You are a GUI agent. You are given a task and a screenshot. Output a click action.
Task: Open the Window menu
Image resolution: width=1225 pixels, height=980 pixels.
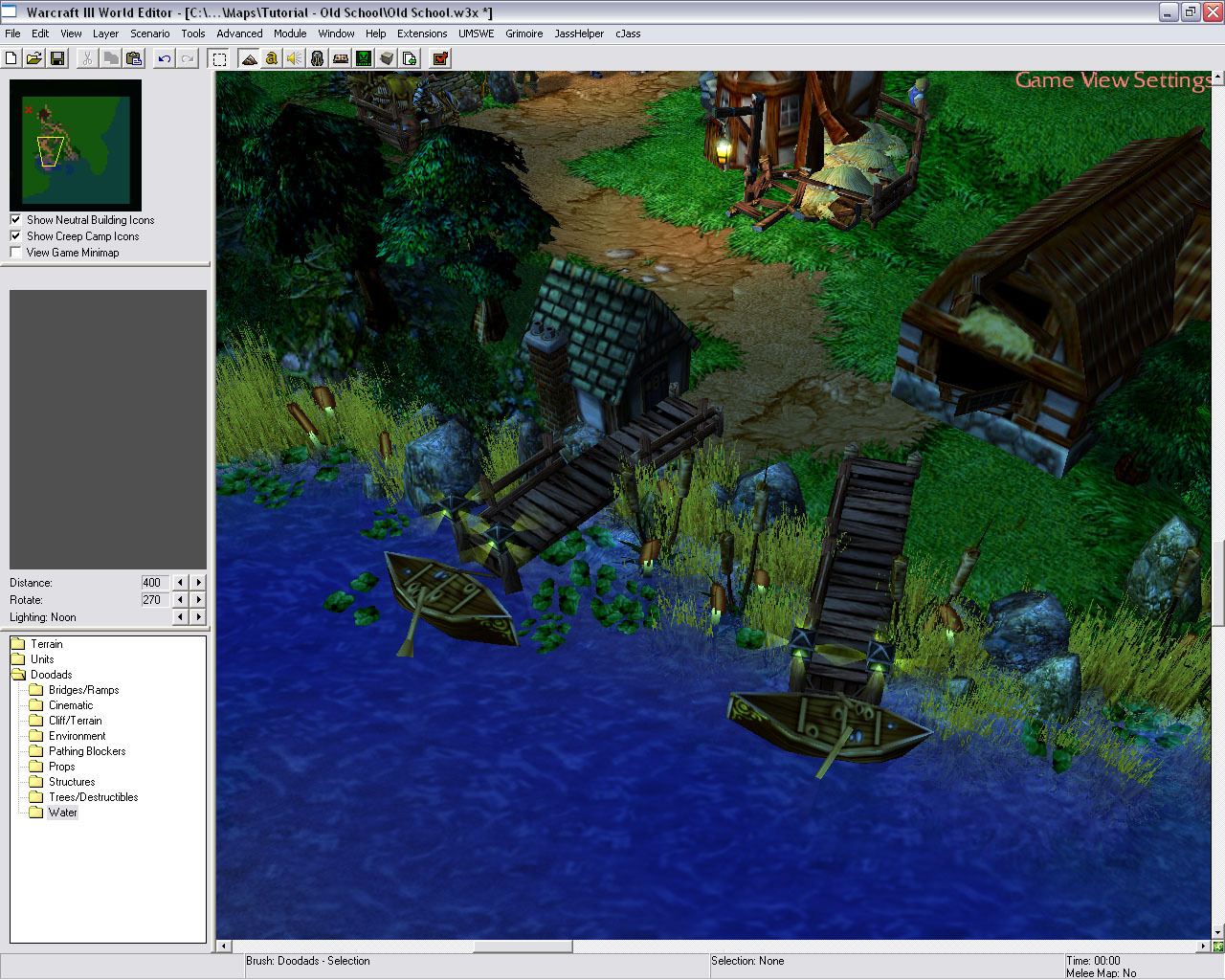[x=336, y=33]
